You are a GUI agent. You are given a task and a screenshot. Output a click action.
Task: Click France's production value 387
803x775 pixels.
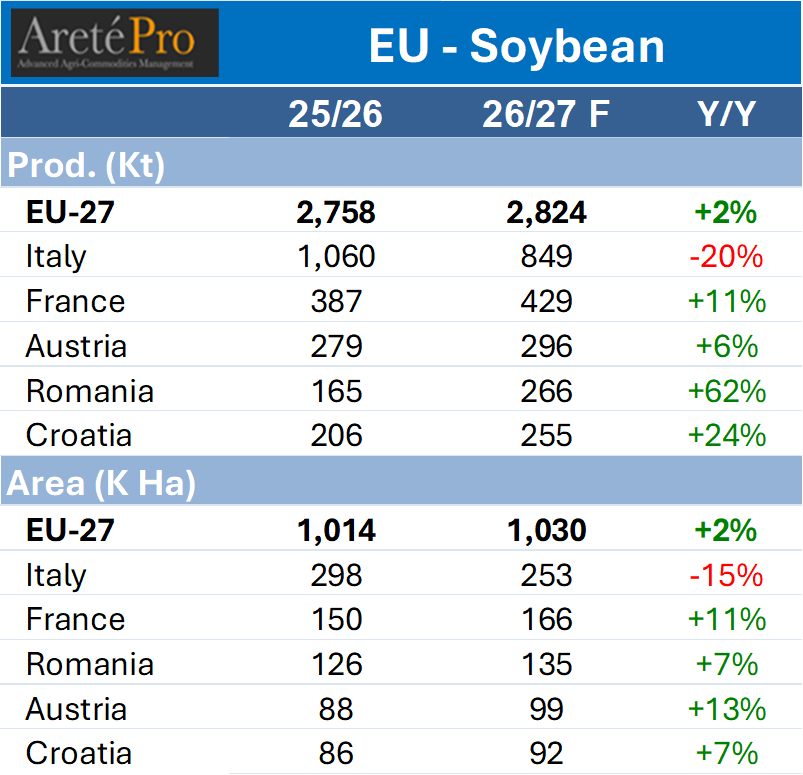pyautogui.click(x=336, y=302)
